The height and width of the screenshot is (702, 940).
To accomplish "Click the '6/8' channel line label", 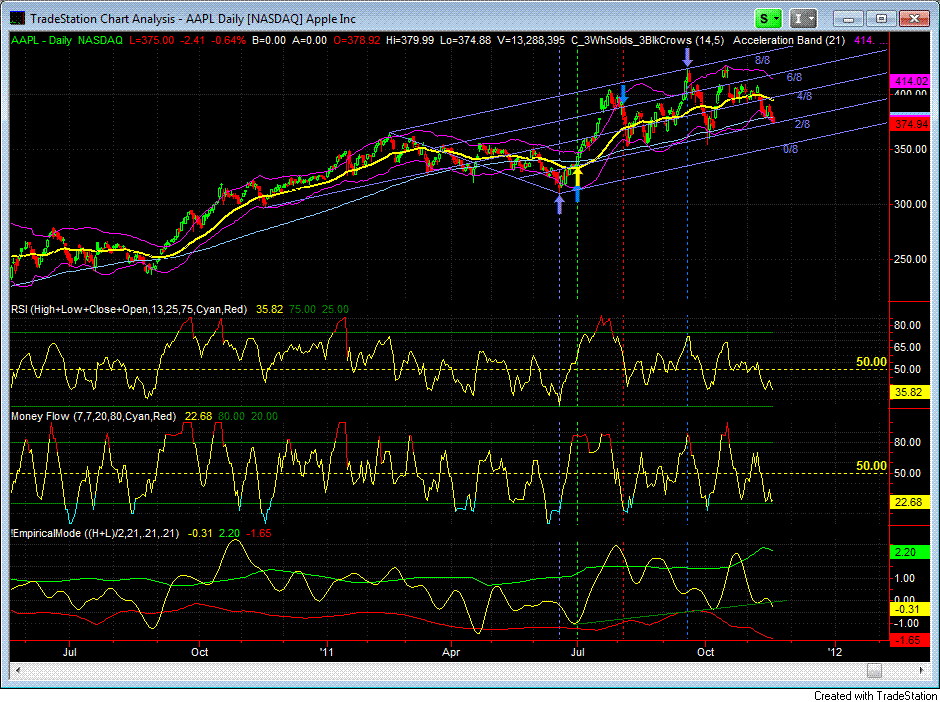I will pyautogui.click(x=794, y=77).
